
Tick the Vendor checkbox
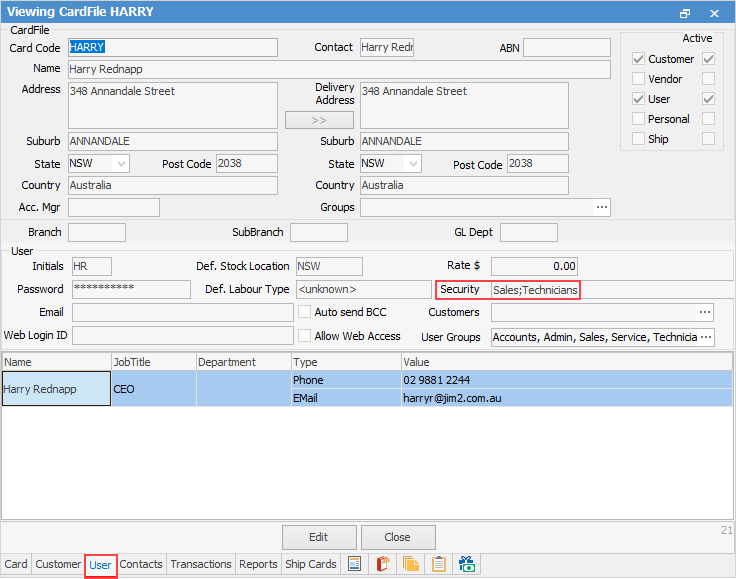(x=638, y=79)
